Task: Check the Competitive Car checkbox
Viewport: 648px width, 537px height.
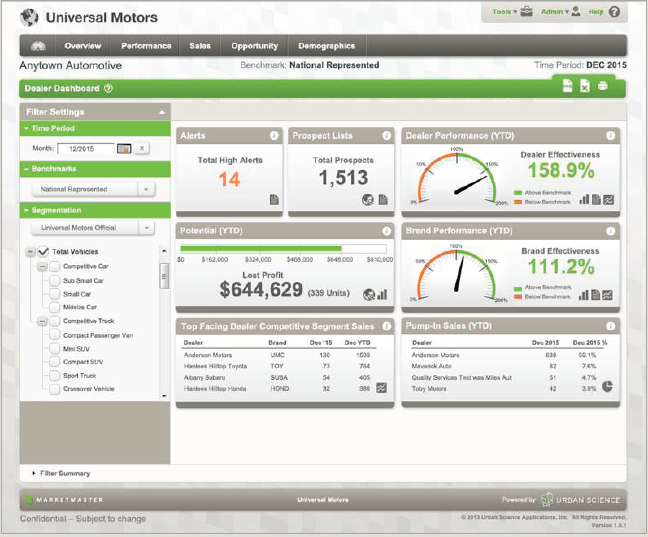Action: click(55, 267)
